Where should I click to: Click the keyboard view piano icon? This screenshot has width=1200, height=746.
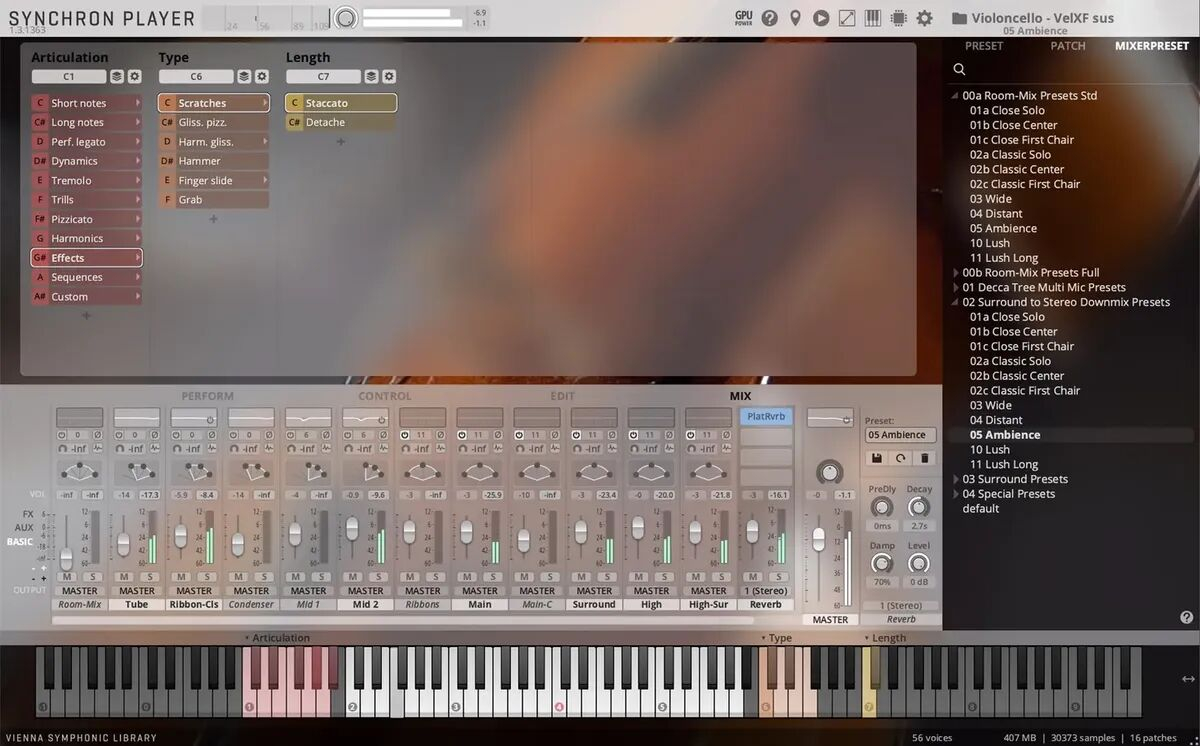click(x=872, y=18)
